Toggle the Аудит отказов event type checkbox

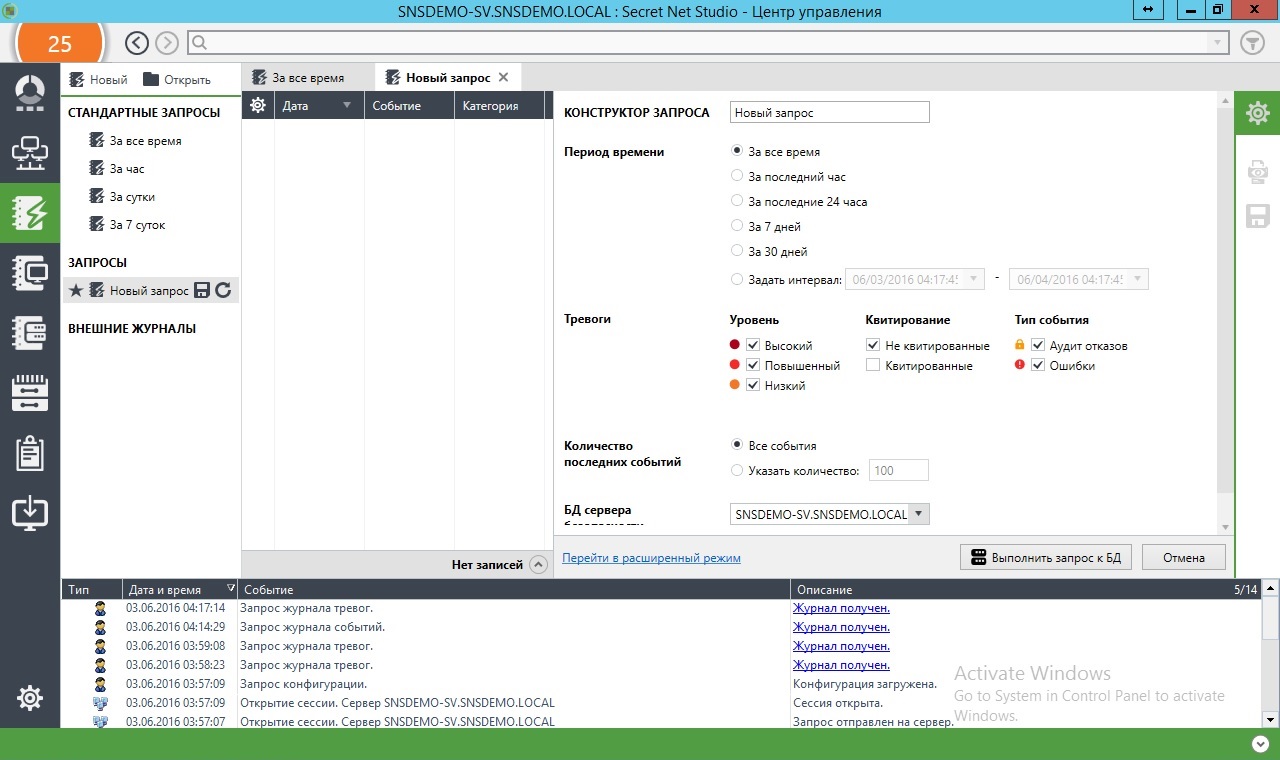(x=1038, y=345)
